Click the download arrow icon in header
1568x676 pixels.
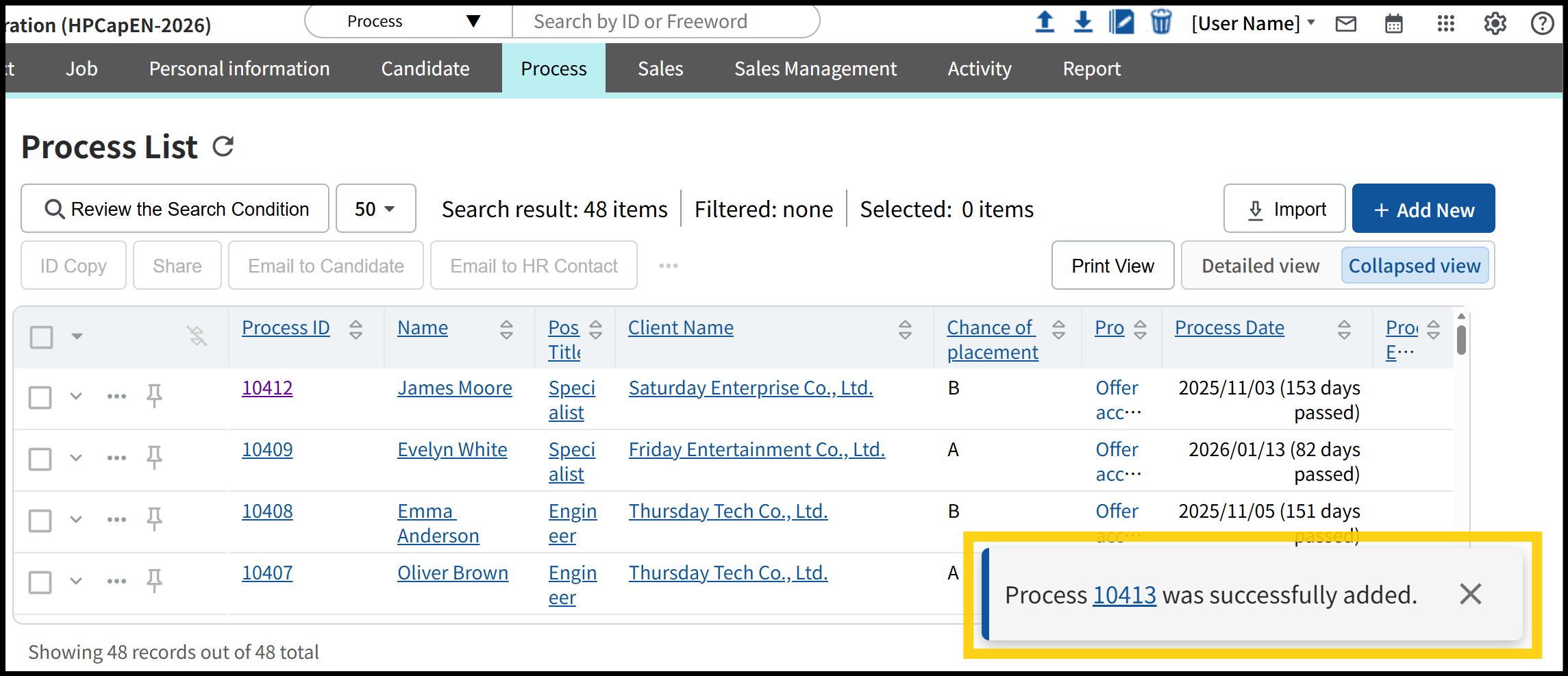(x=1083, y=23)
